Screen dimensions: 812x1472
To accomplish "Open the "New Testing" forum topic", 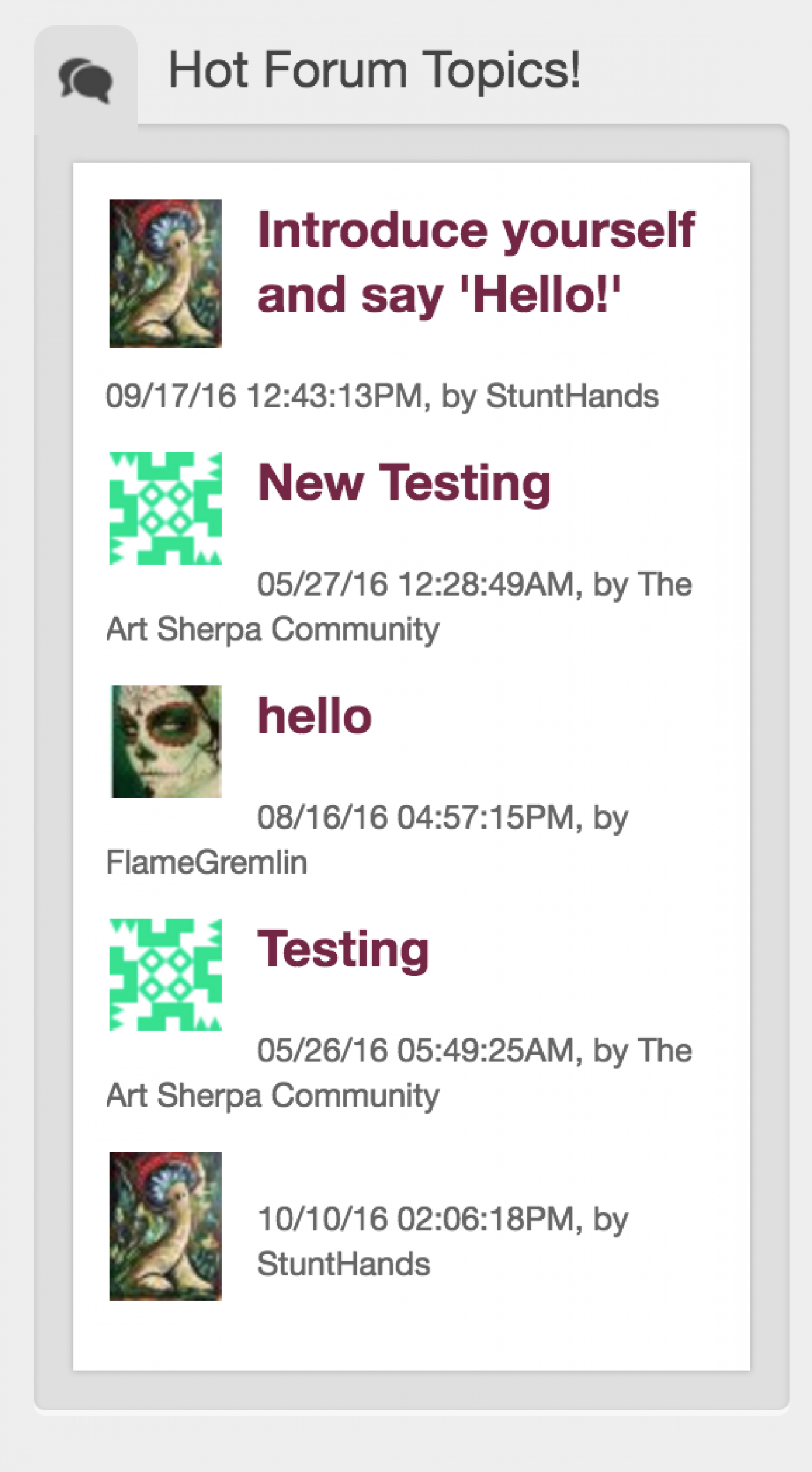I will pyautogui.click(x=404, y=483).
